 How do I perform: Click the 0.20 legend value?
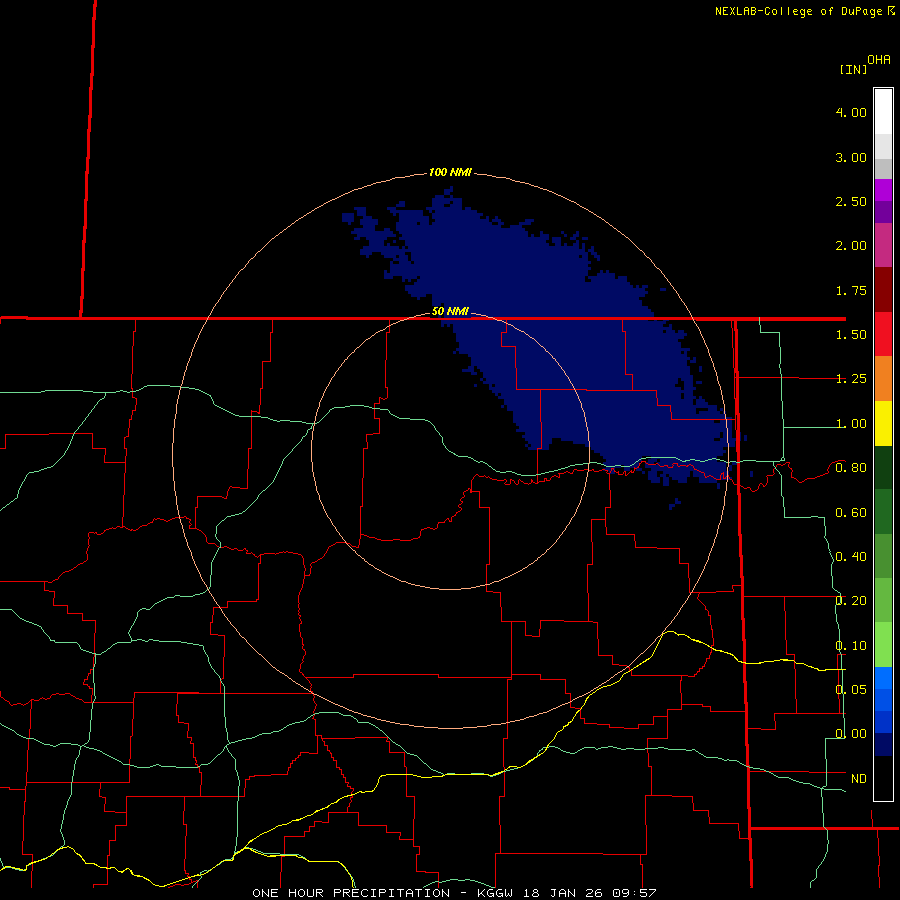851,601
